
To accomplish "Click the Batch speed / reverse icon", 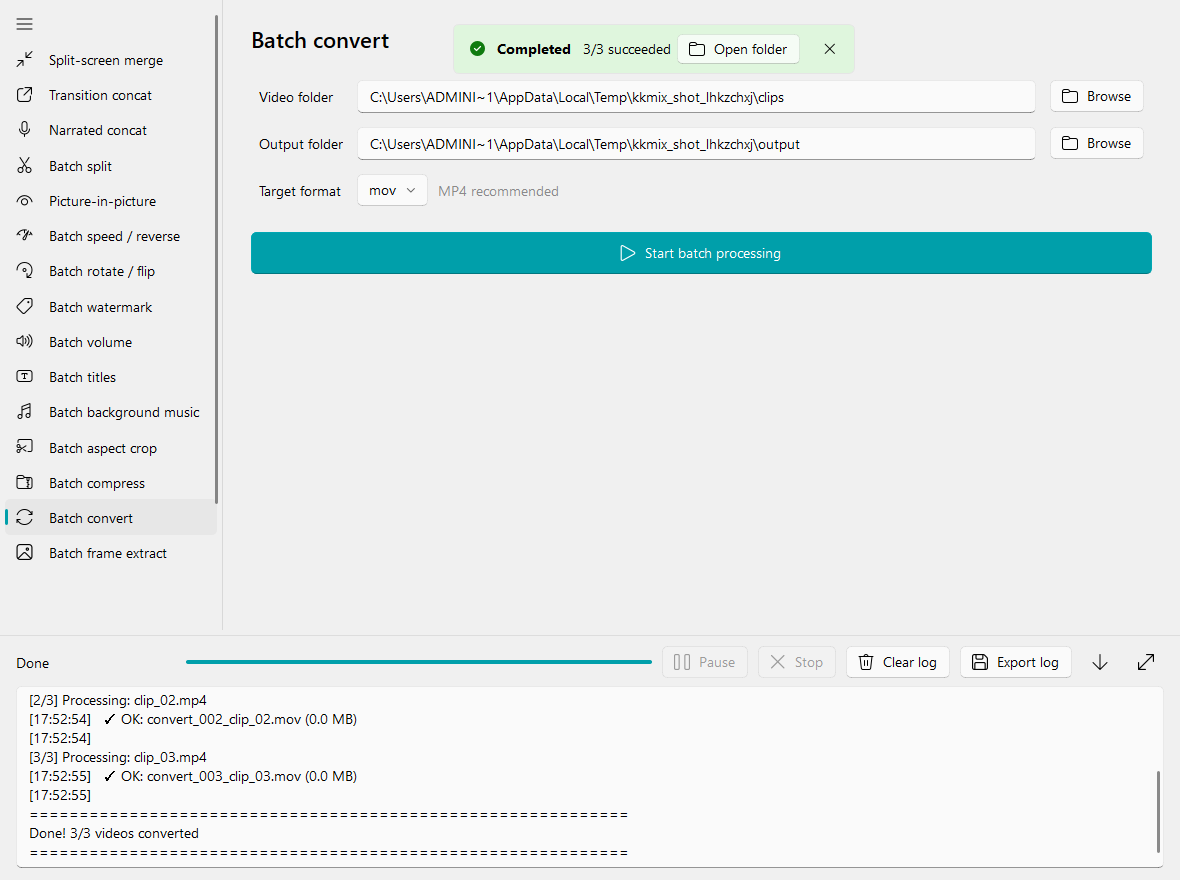I will click(x=25, y=236).
